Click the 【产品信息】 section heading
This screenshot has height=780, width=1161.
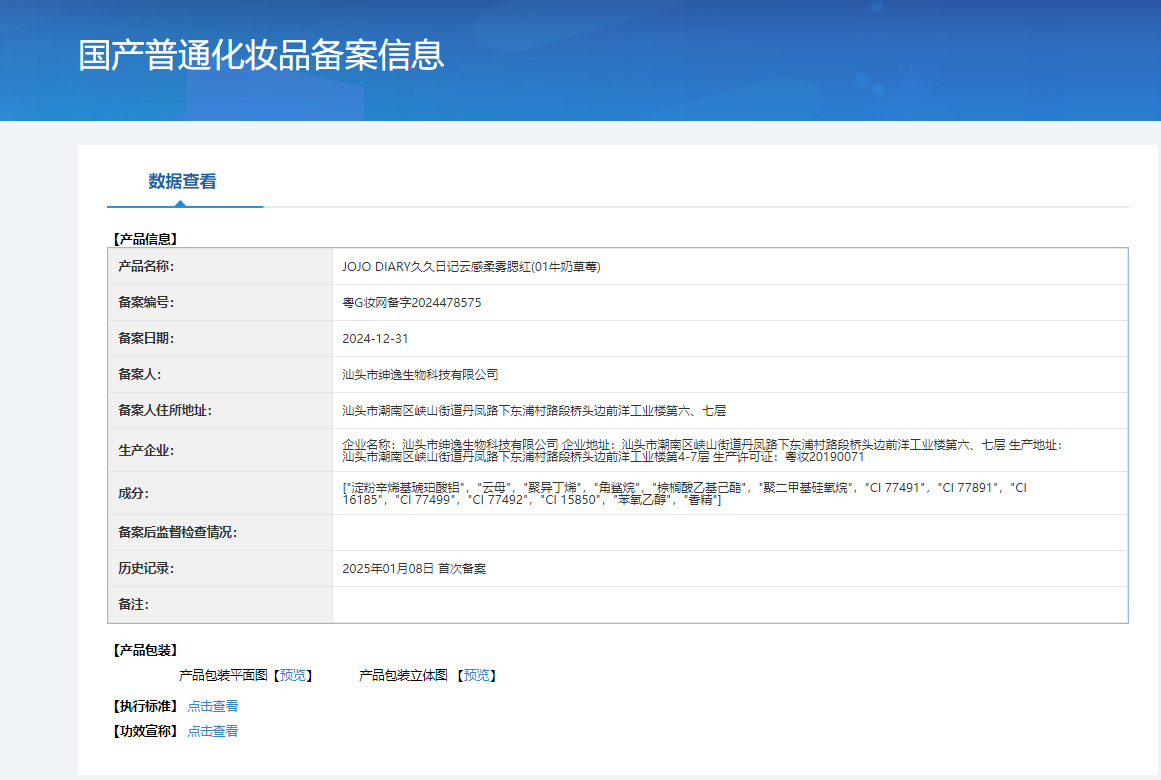(x=145, y=239)
